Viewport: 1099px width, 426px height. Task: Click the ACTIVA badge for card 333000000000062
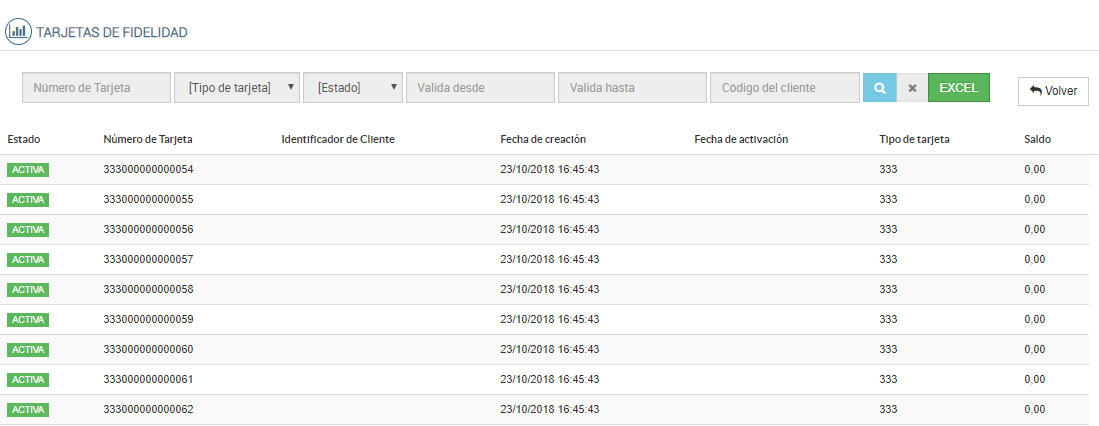[28, 410]
